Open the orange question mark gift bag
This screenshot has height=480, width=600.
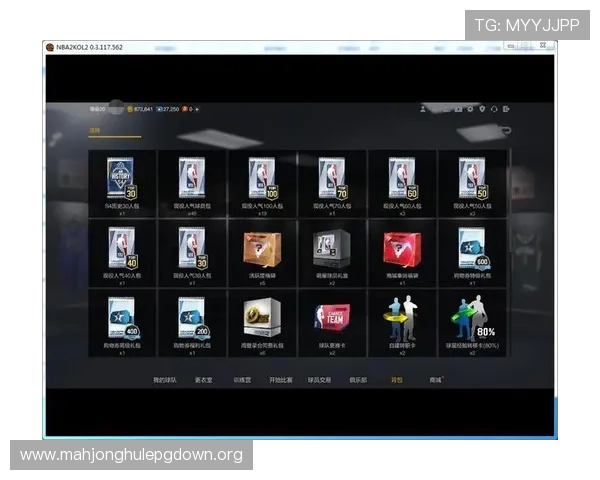pyautogui.click(x=262, y=247)
